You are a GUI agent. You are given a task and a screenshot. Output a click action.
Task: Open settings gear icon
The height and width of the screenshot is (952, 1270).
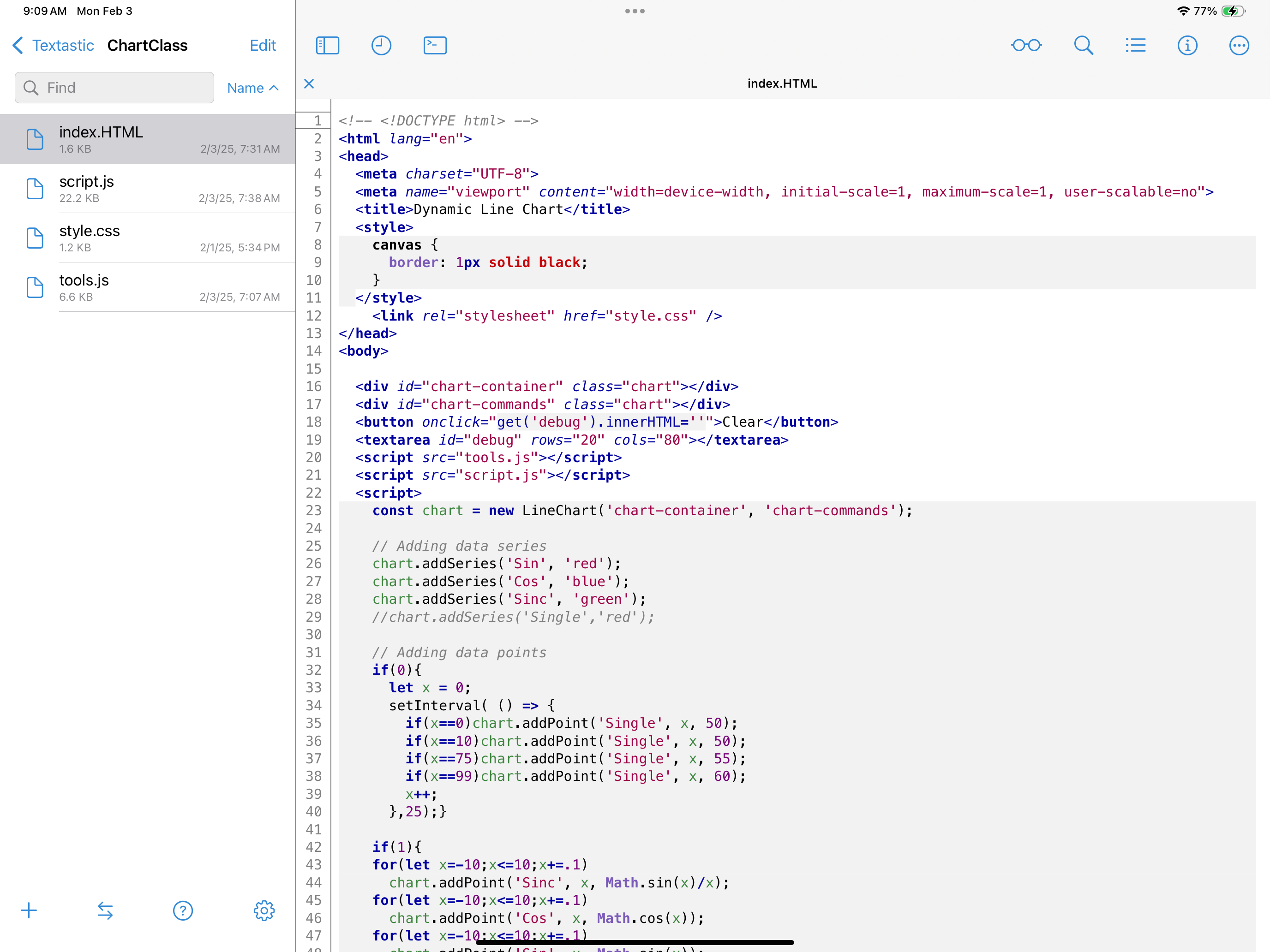pos(264,910)
